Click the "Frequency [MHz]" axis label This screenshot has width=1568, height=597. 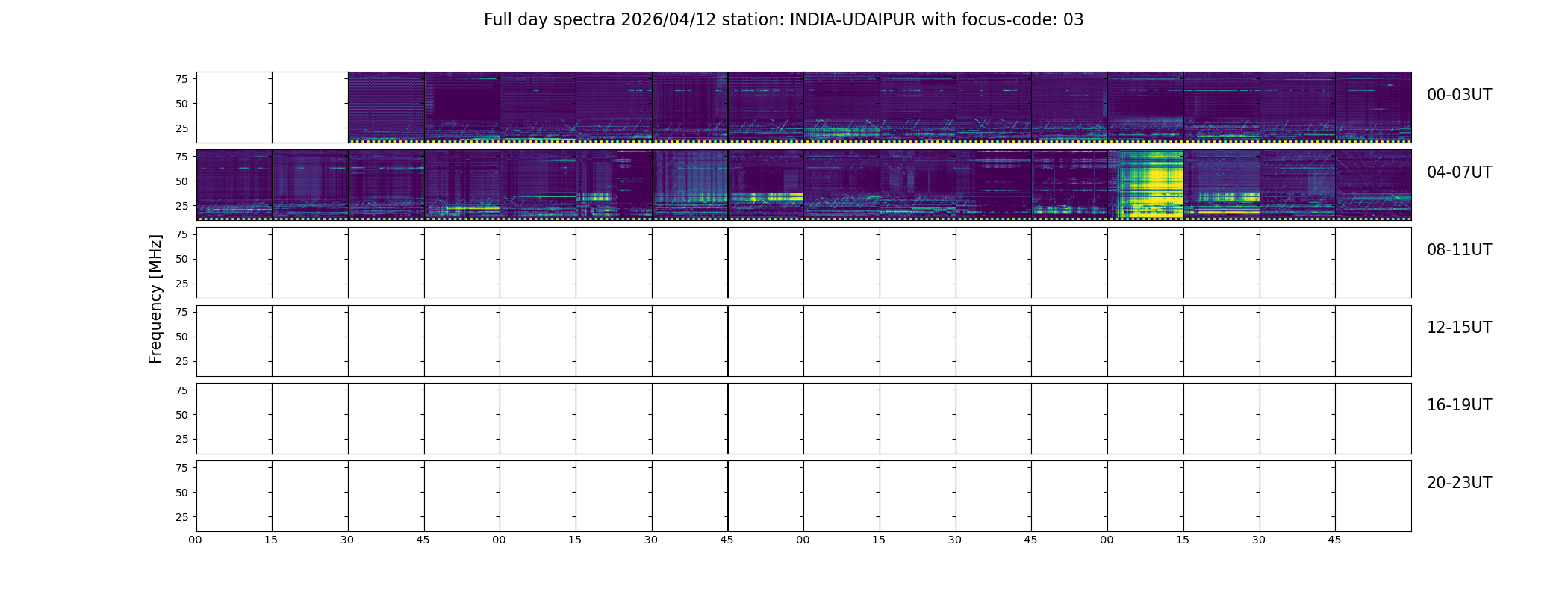click(x=155, y=299)
